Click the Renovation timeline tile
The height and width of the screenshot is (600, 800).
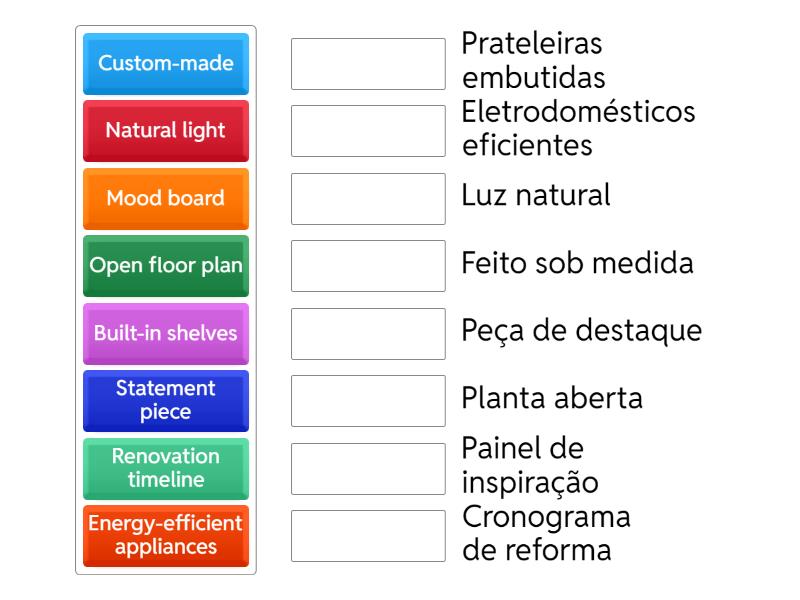click(166, 467)
